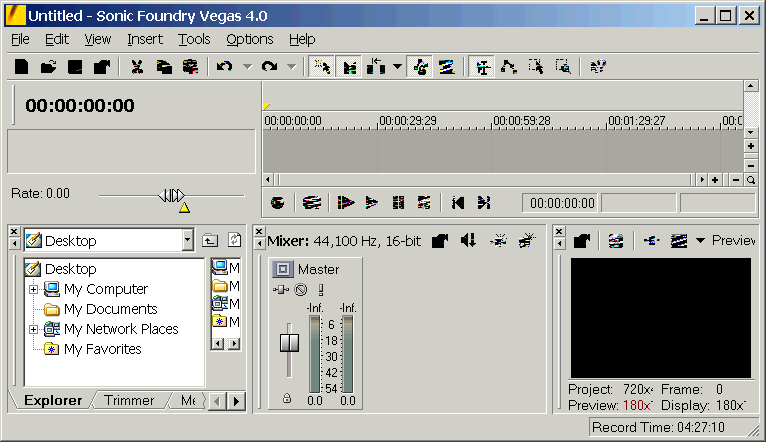
Task: Open the File menu
Action: 21,39
